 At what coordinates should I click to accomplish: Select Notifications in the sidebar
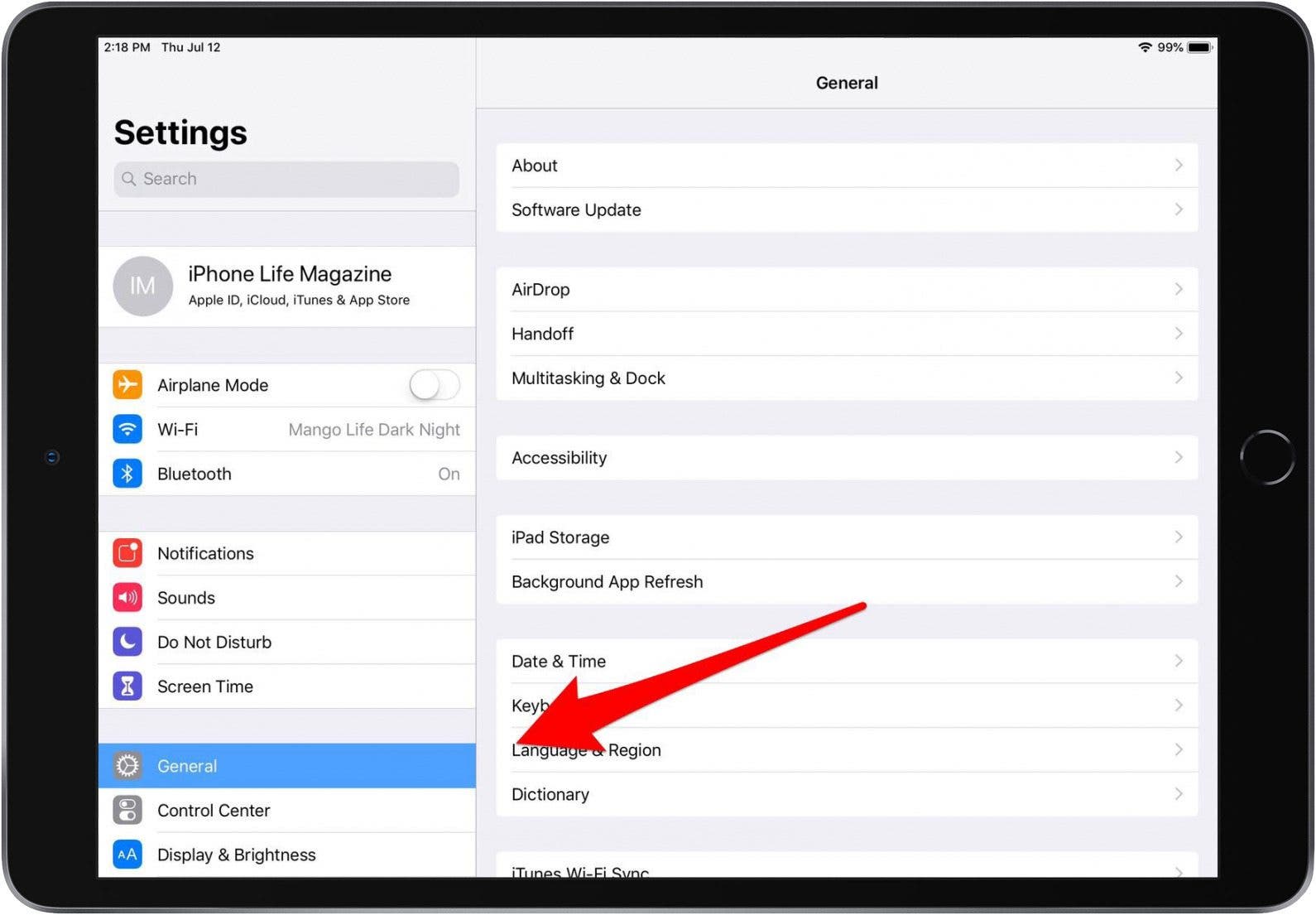(x=287, y=553)
